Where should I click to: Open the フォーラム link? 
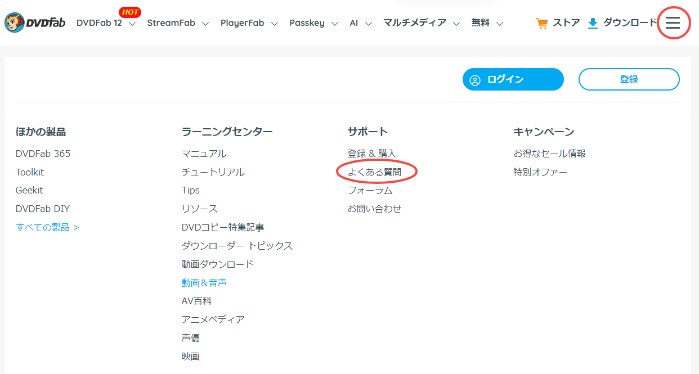(370, 190)
